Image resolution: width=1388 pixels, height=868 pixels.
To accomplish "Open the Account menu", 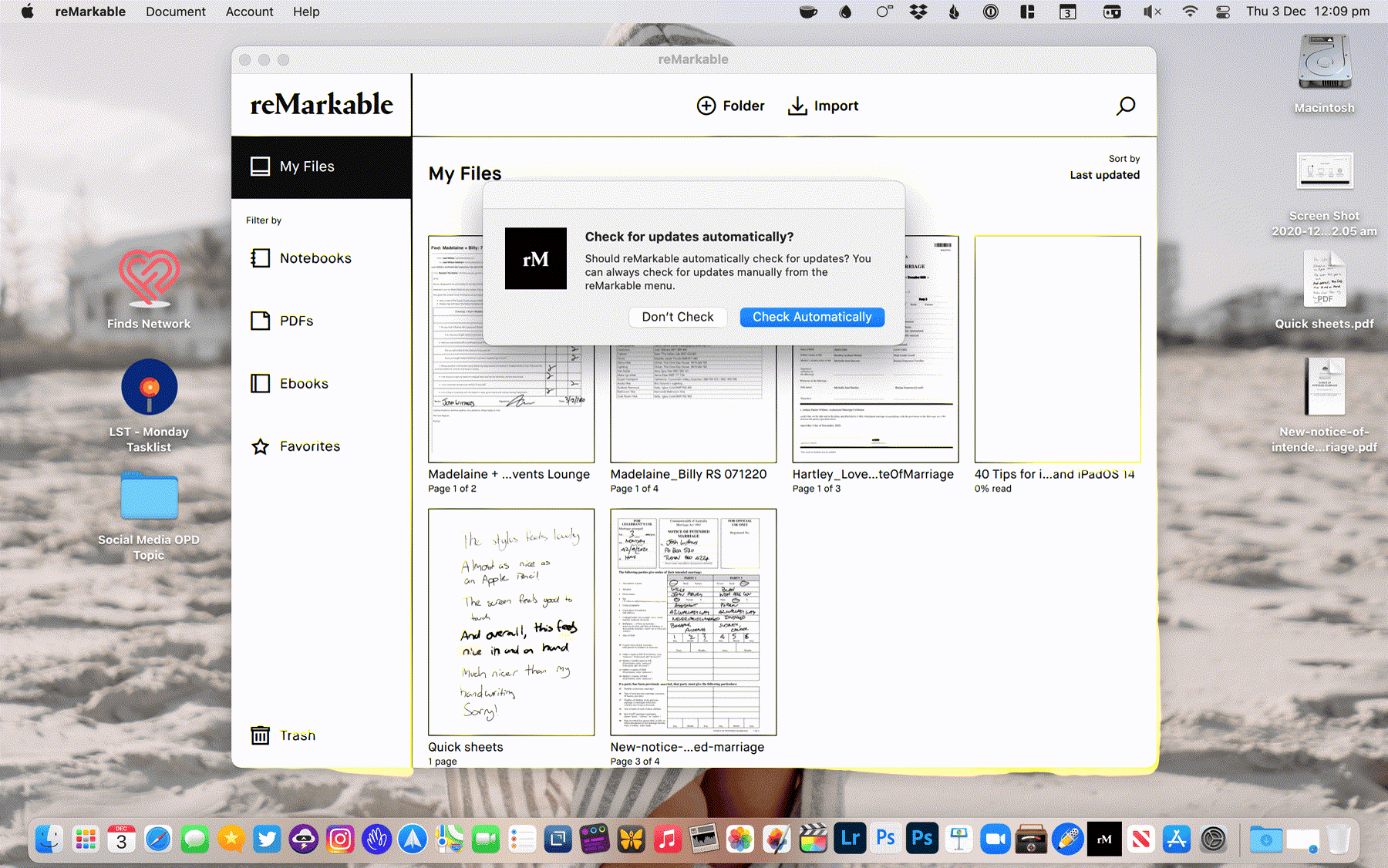I will 249,12.
